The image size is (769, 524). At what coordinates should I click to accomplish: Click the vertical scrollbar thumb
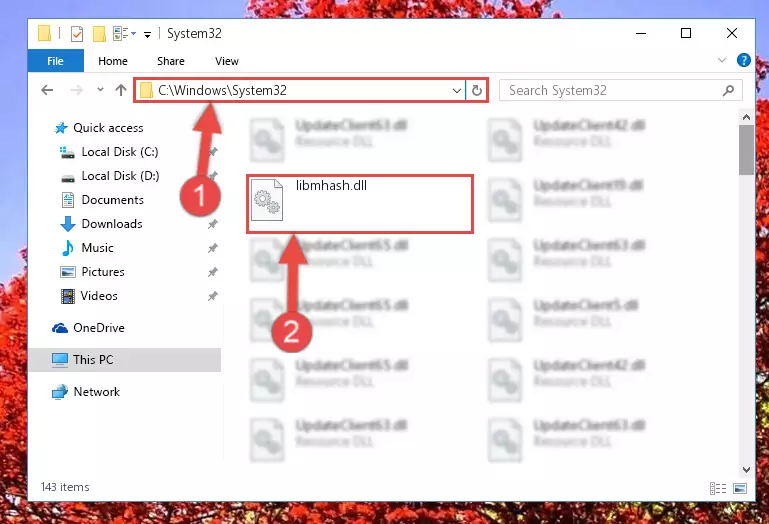coord(746,150)
